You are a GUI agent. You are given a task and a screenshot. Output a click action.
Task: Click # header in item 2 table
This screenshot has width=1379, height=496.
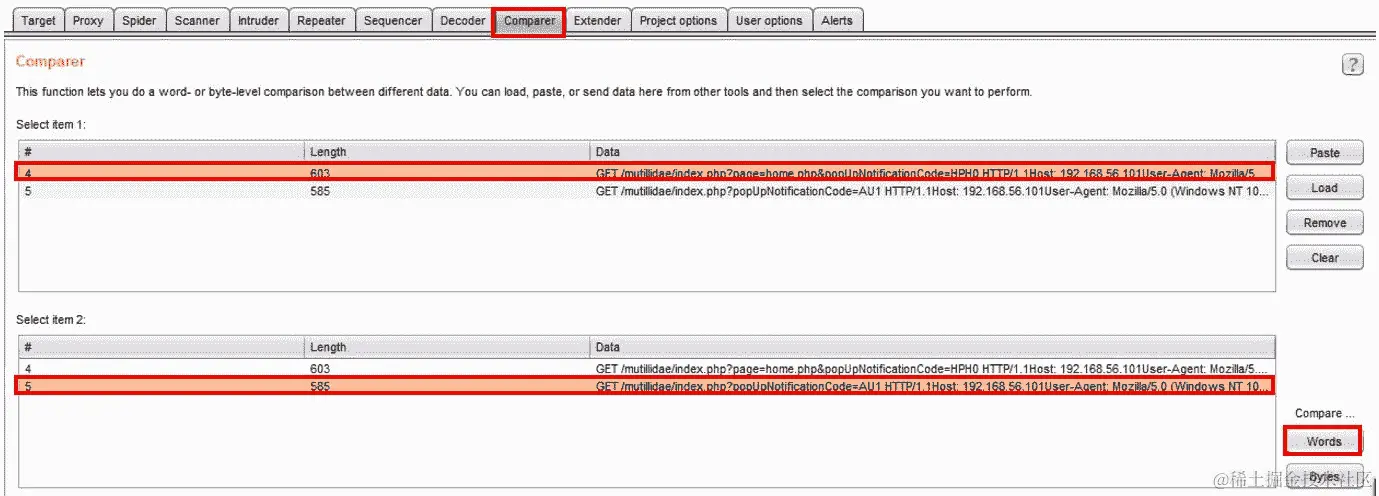click(161, 347)
